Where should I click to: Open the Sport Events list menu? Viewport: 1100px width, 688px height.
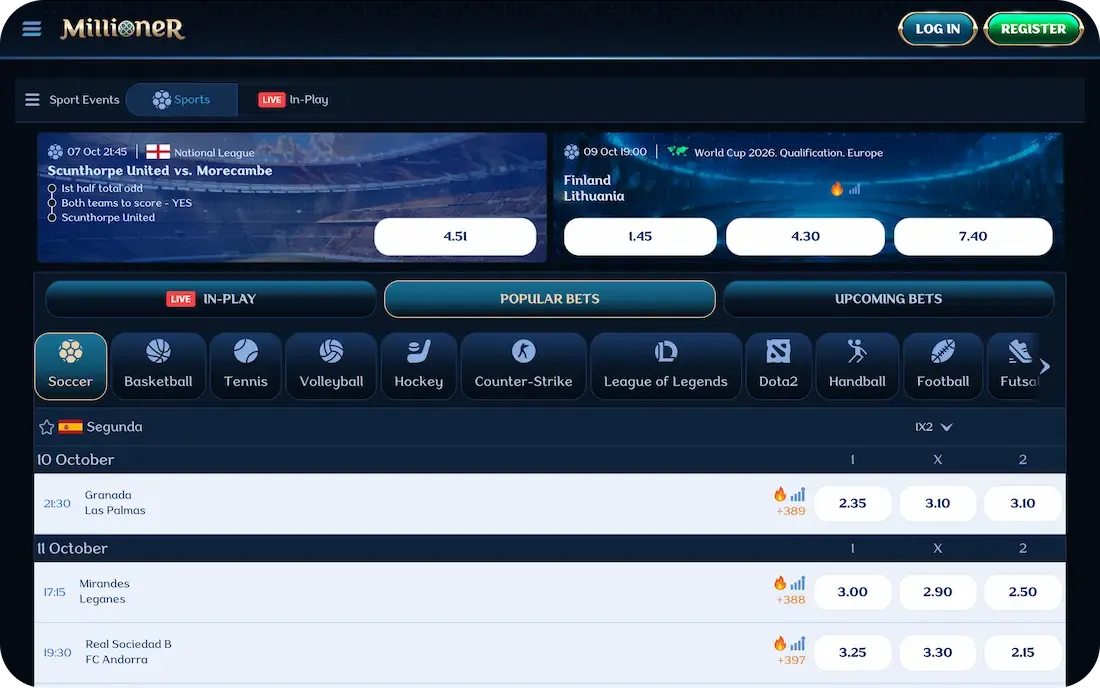coord(72,99)
